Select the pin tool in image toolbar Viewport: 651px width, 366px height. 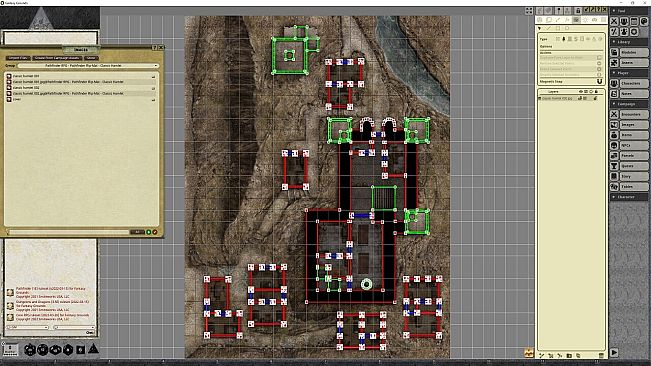click(x=559, y=10)
